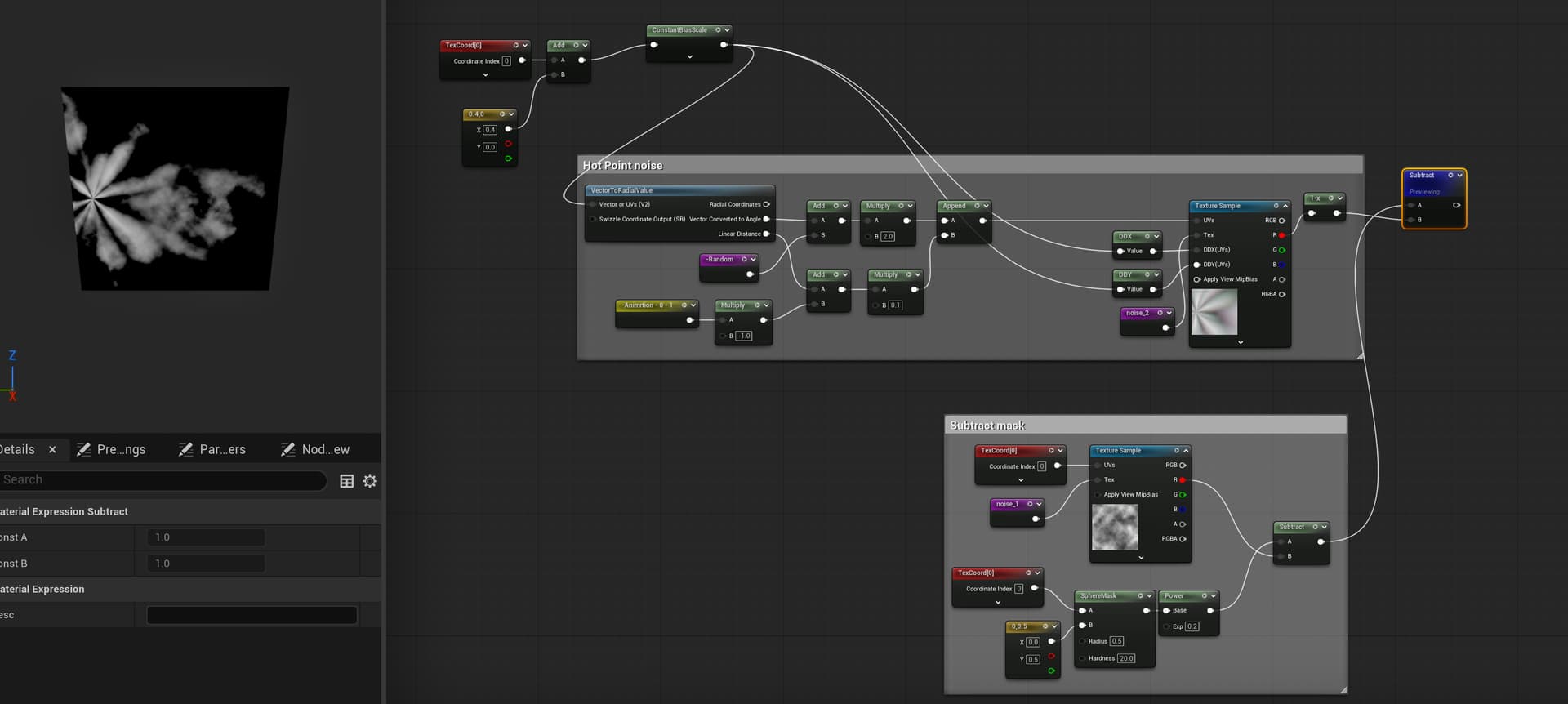Click the noise_2 node output pin

pyautogui.click(x=1165, y=327)
